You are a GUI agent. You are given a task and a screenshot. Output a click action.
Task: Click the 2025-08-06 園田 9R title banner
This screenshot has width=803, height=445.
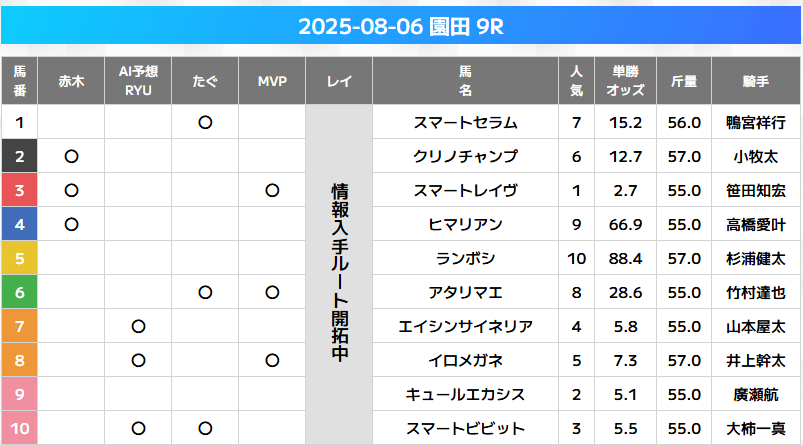click(401, 26)
